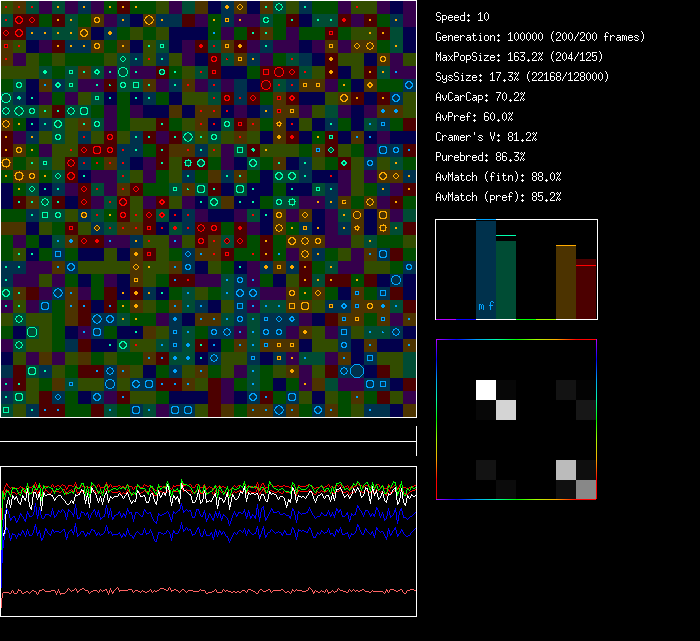Click the brightest white cell in the heatmap
This screenshot has height=641, width=700.
(486, 389)
